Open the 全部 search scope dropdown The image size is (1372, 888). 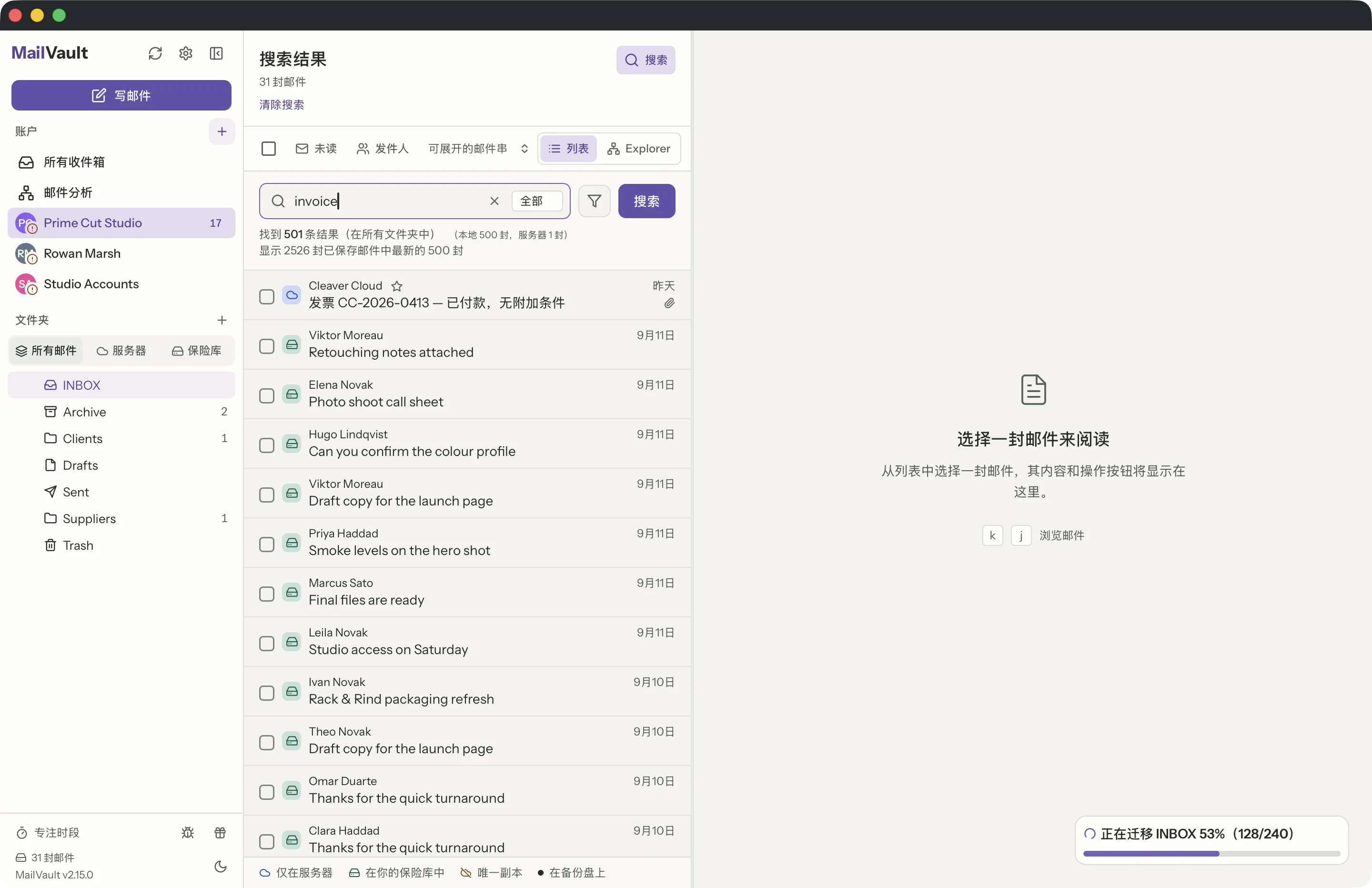[537, 201]
